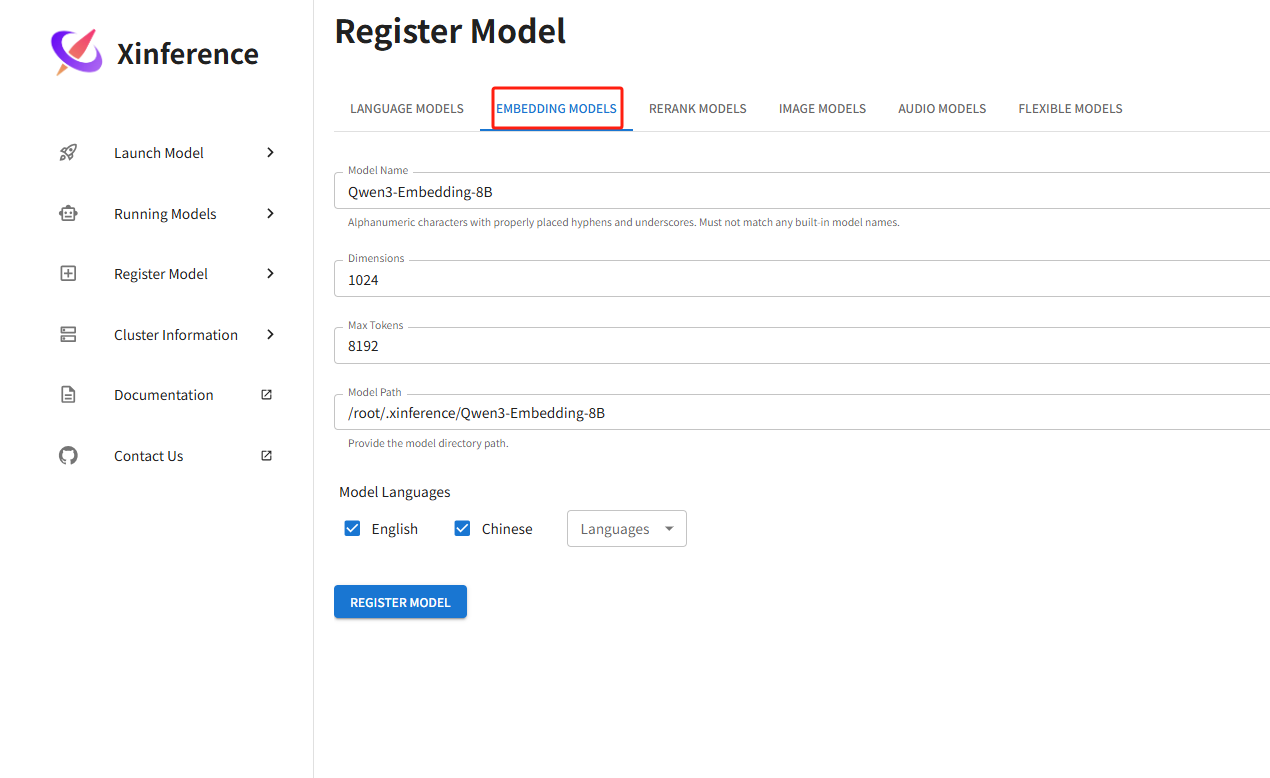Screen dimensions: 1270x778
Task: Click the Running Models robot icon
Action: 68,213
